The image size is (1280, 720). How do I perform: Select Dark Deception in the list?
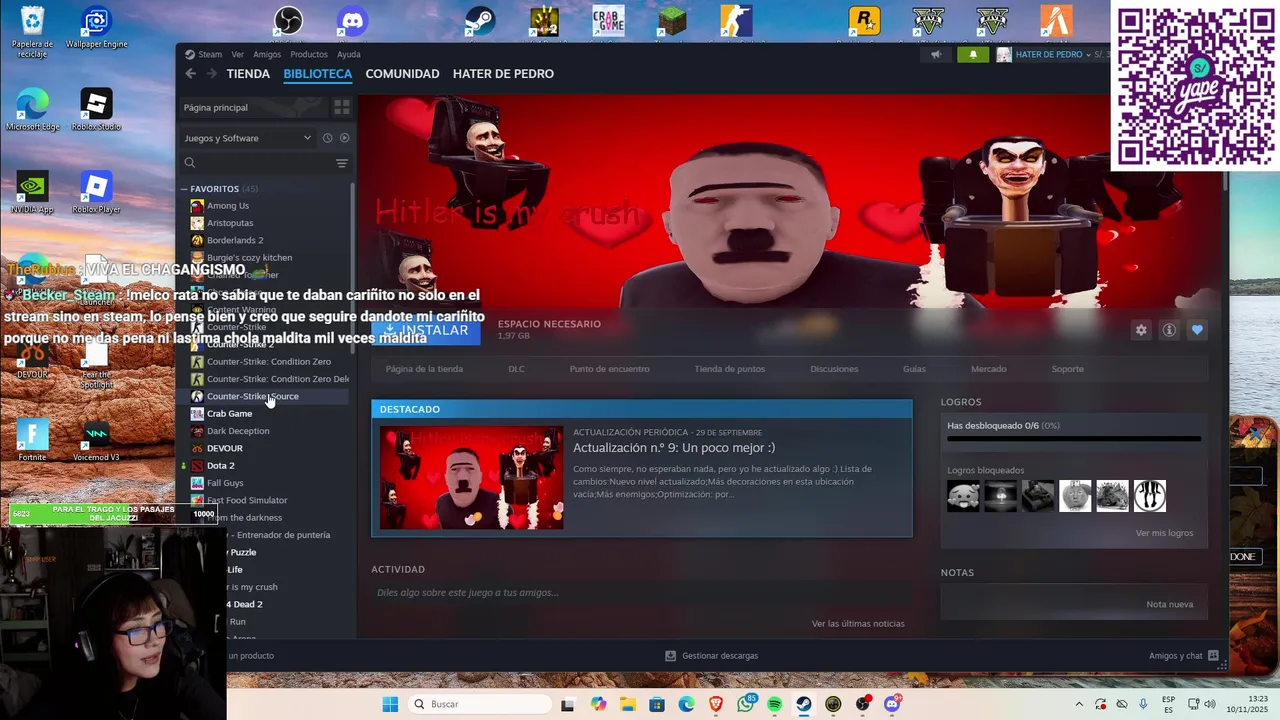click(x=238, y=431)
